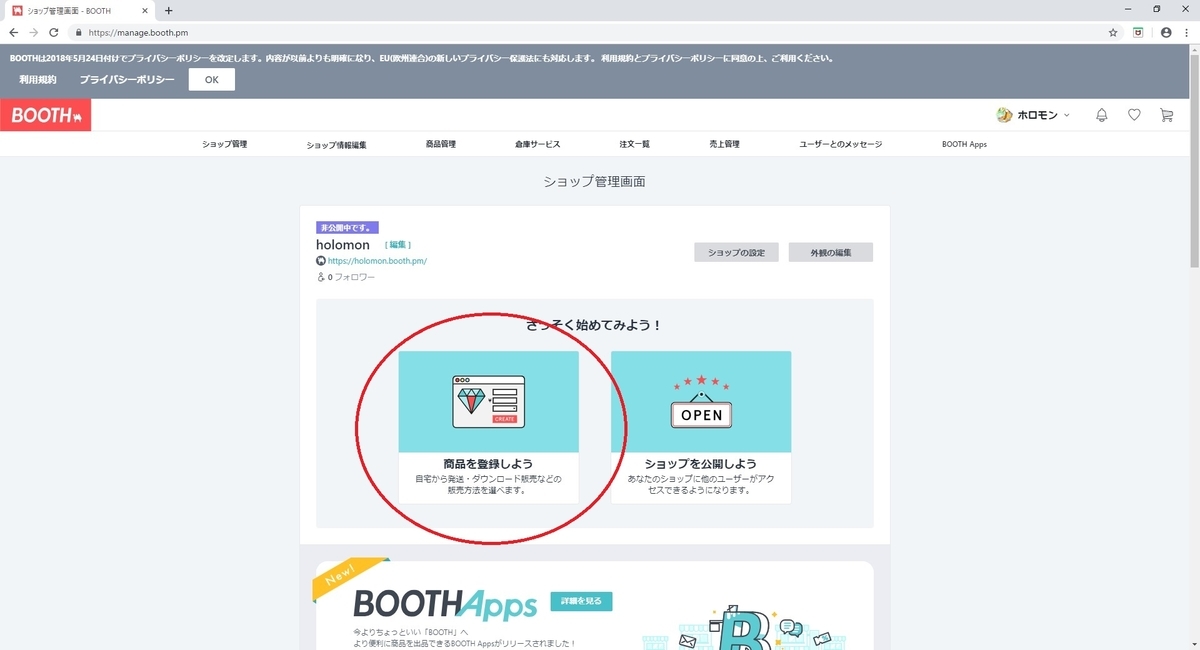Open Chrome profile icon
The width and height of the screenshot is (1200, 650).
[1166, 32]
